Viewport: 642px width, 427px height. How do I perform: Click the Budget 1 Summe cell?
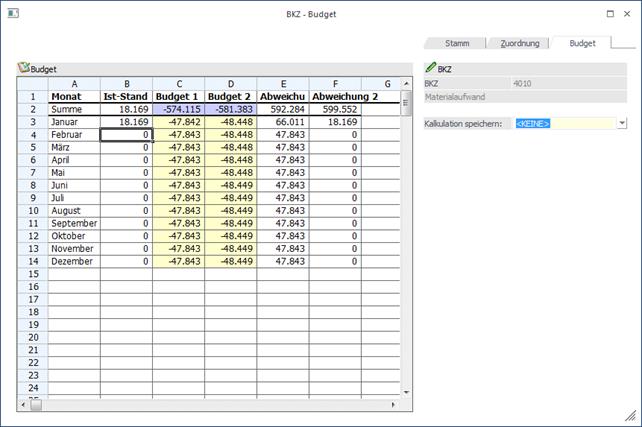point(179,108)
